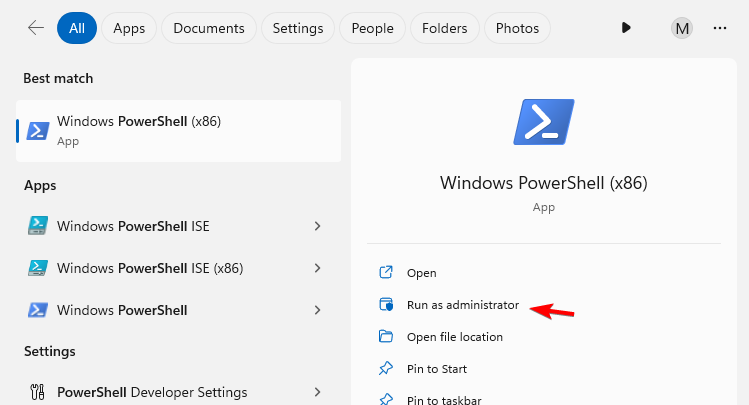The height and width of the screenshot is (405, 749).
Task: Switch to the Settings filter tab
Action: (x=298, y=28)
